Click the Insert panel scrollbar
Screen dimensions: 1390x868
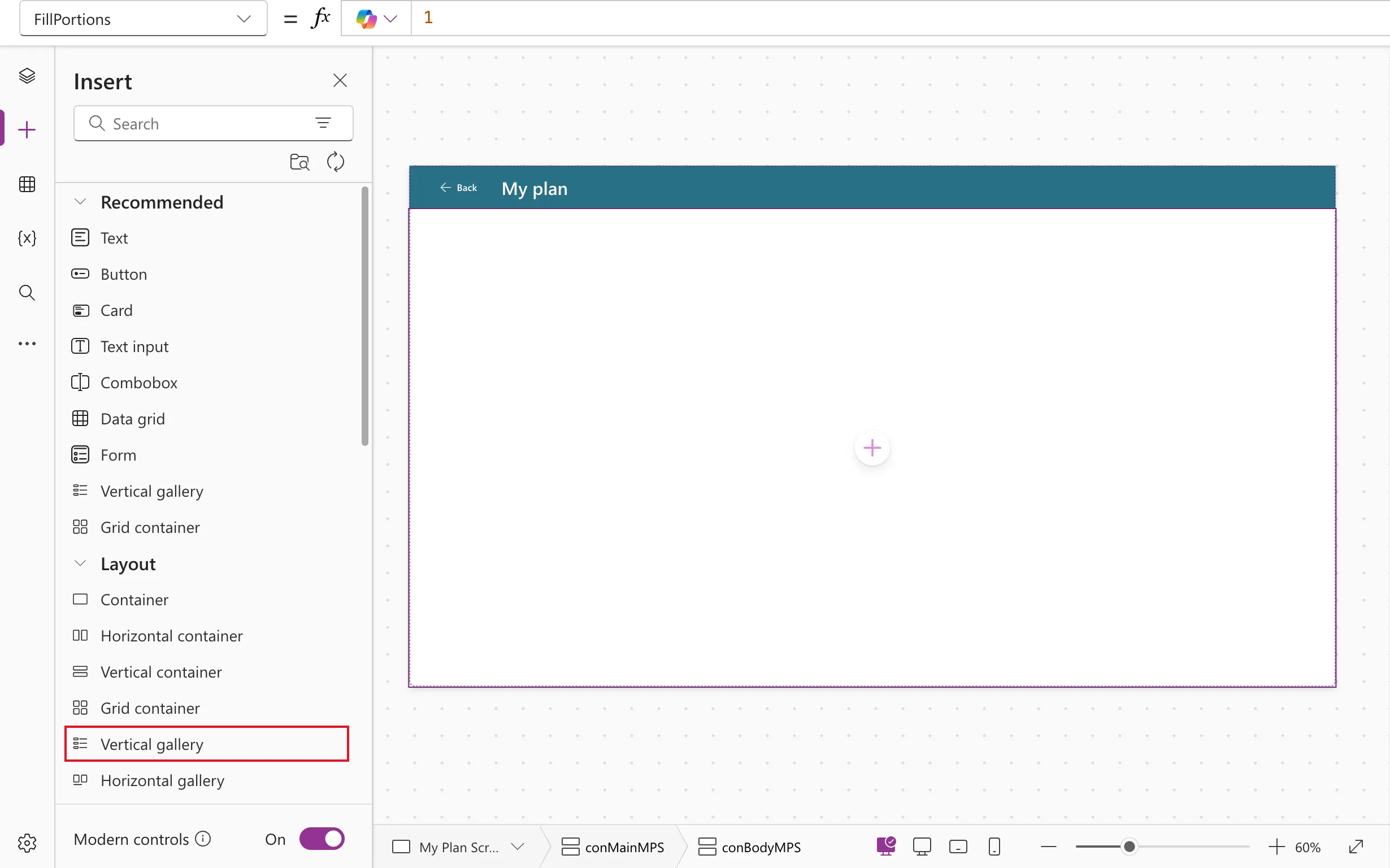[364, 316]
